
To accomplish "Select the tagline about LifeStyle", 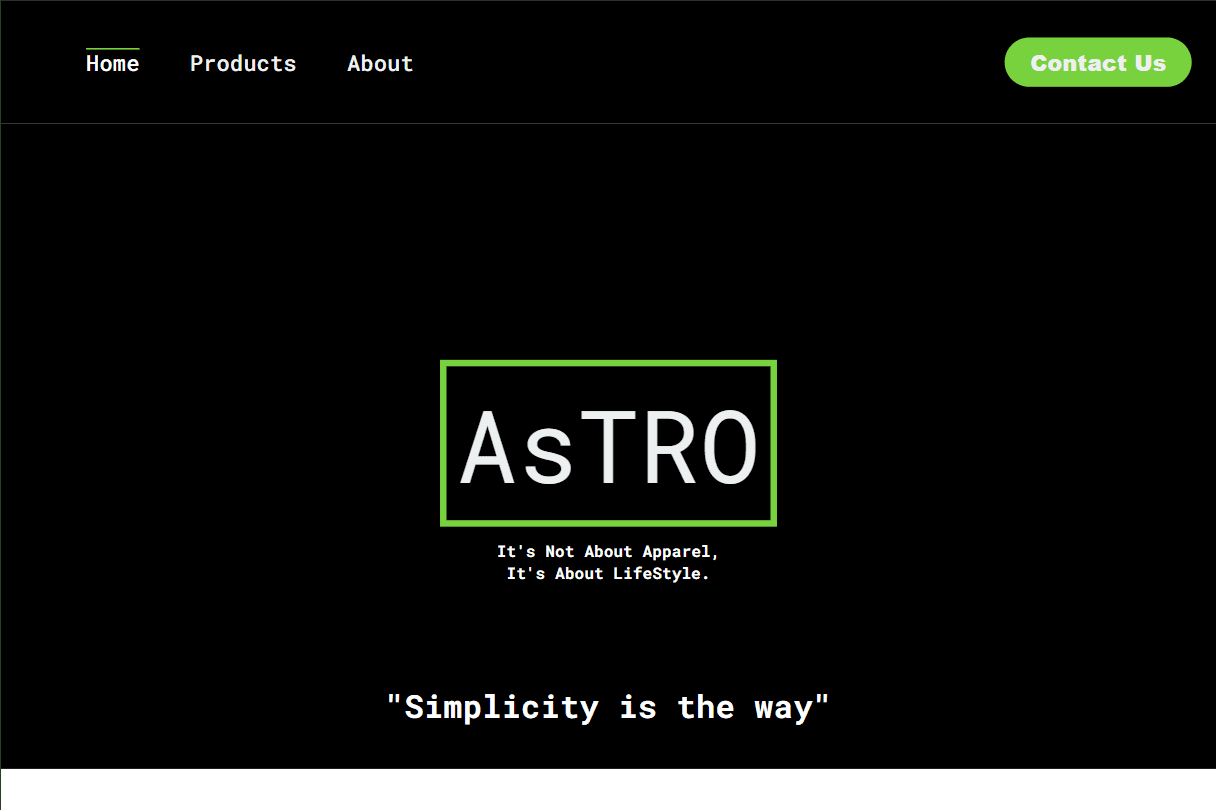I will click(608, 573).
